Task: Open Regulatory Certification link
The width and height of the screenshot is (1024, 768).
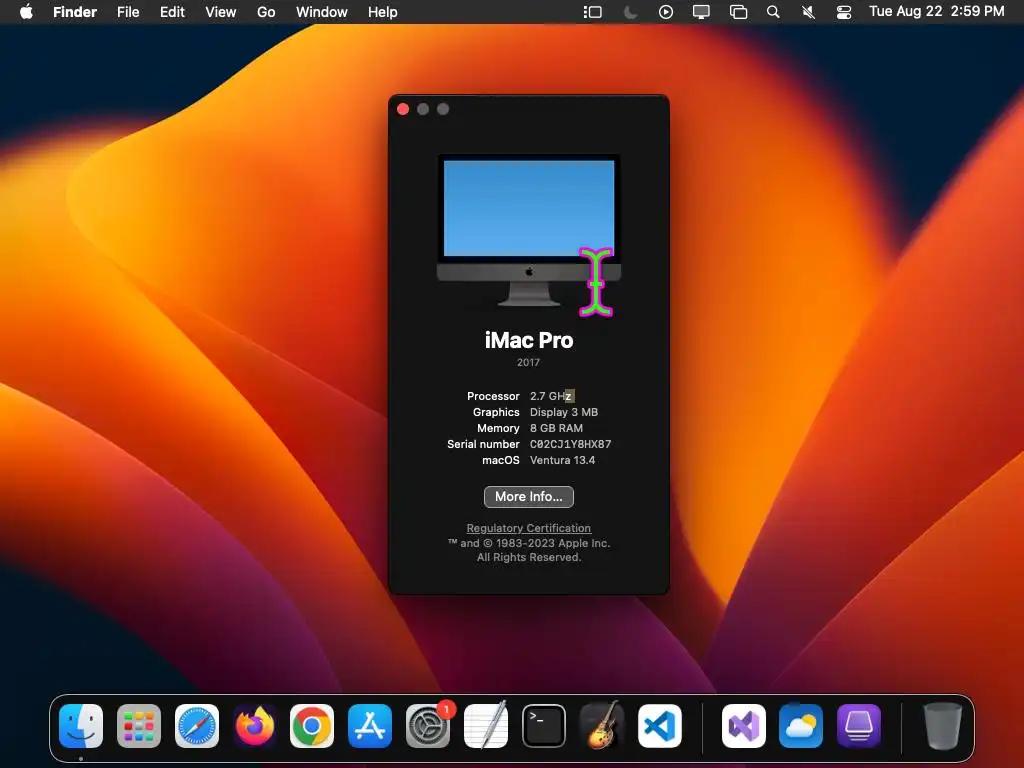Action: pos(528,528)
